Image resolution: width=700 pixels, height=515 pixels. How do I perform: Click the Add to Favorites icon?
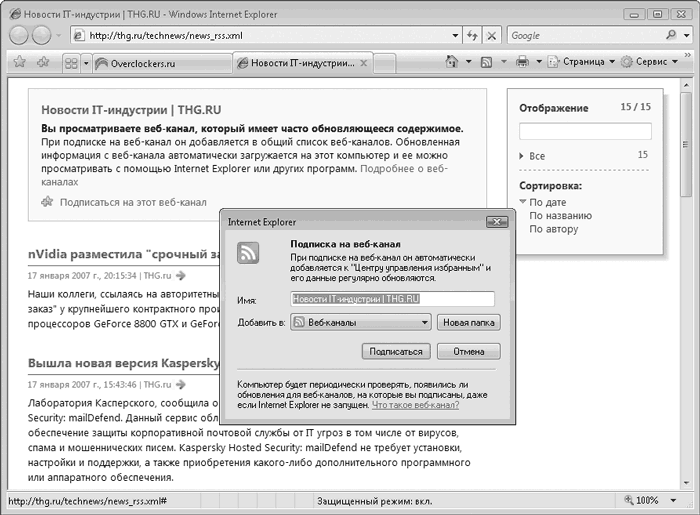click(43, 63)
